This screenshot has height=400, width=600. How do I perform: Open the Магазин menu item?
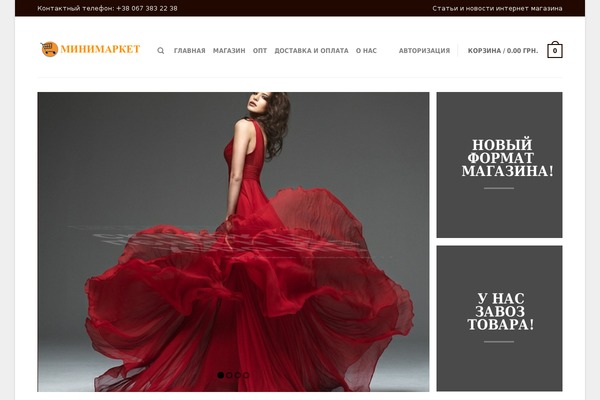[x=229, y=51]
